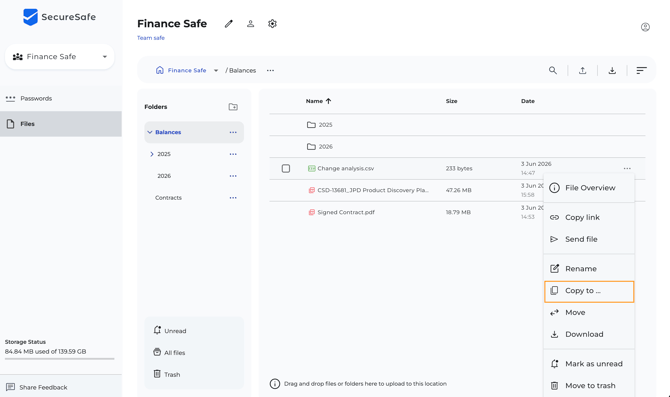This screenshot has height=397, width=670.
Task: Open more options for Balances folder
Action: pos(233,132)
